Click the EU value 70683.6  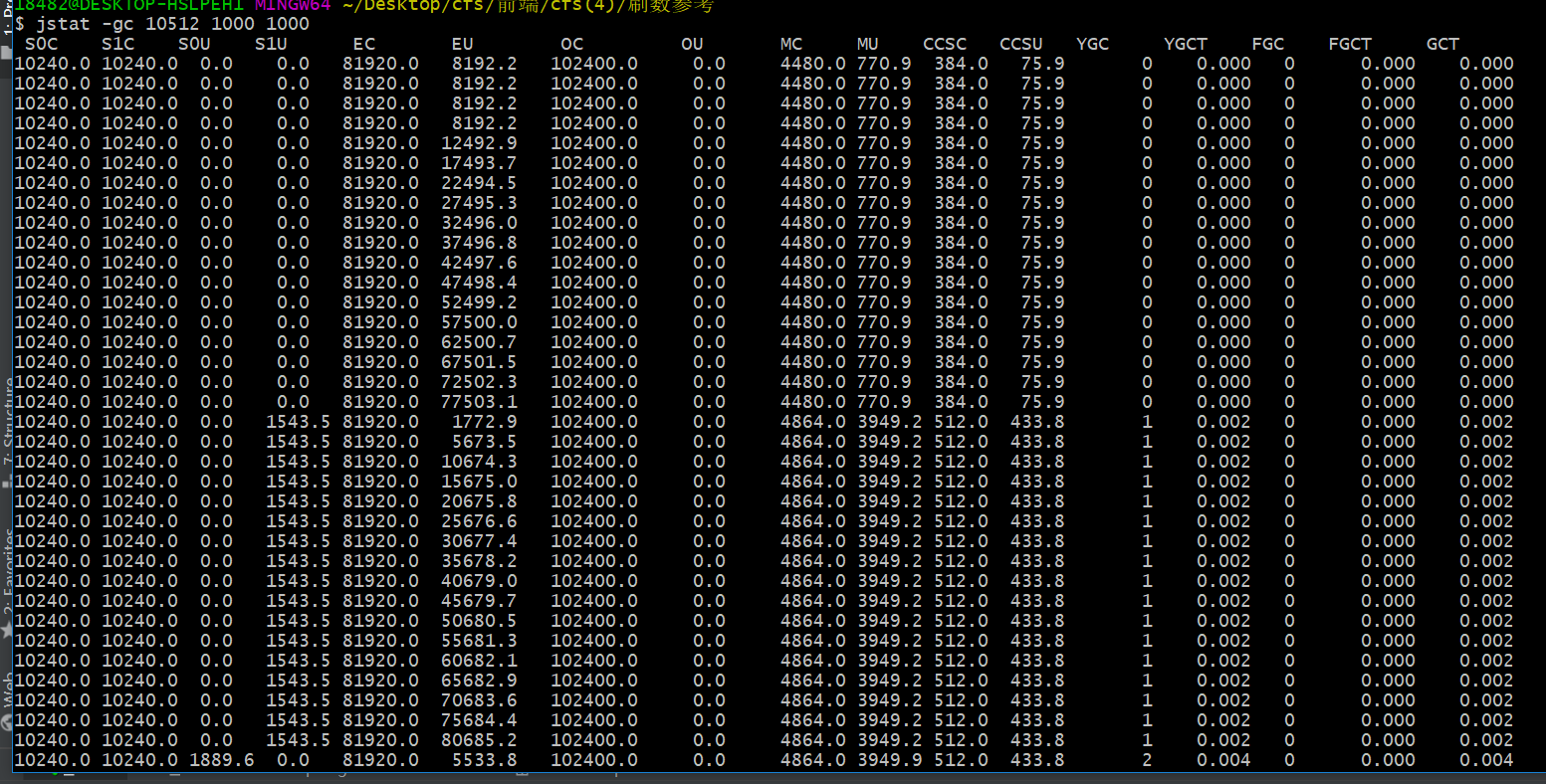[x=480, y=700]
